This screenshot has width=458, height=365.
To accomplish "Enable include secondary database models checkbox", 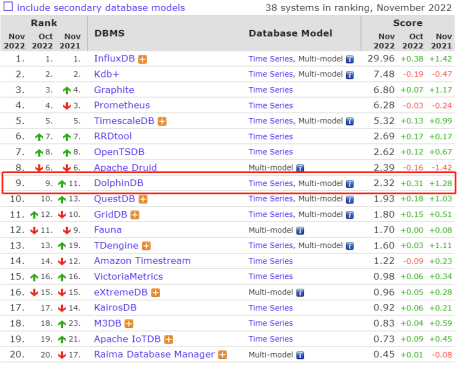I will (8, 7).
